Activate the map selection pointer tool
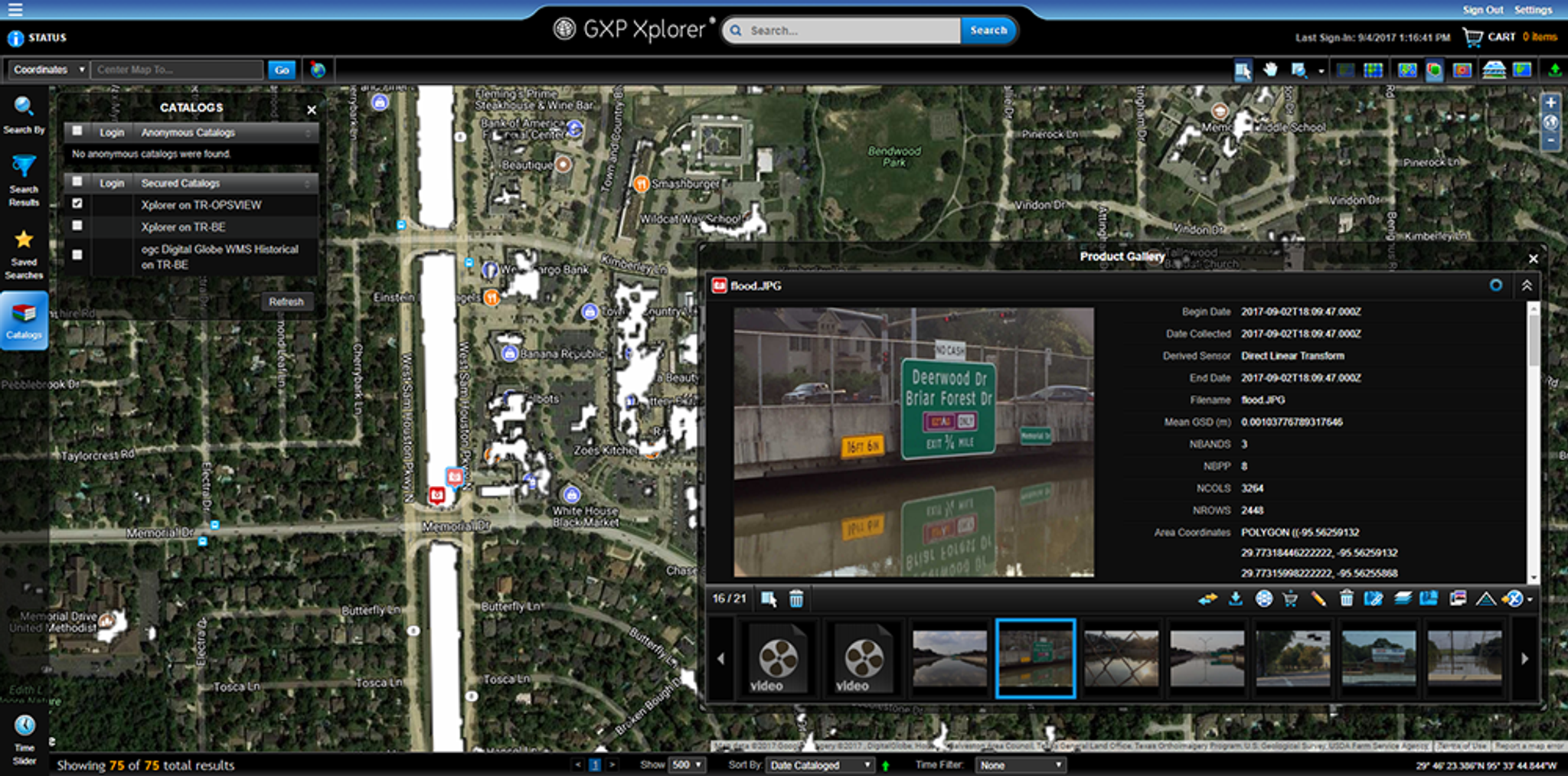The height and width of the screenshot is (776, 1568). coord(1243,70)
